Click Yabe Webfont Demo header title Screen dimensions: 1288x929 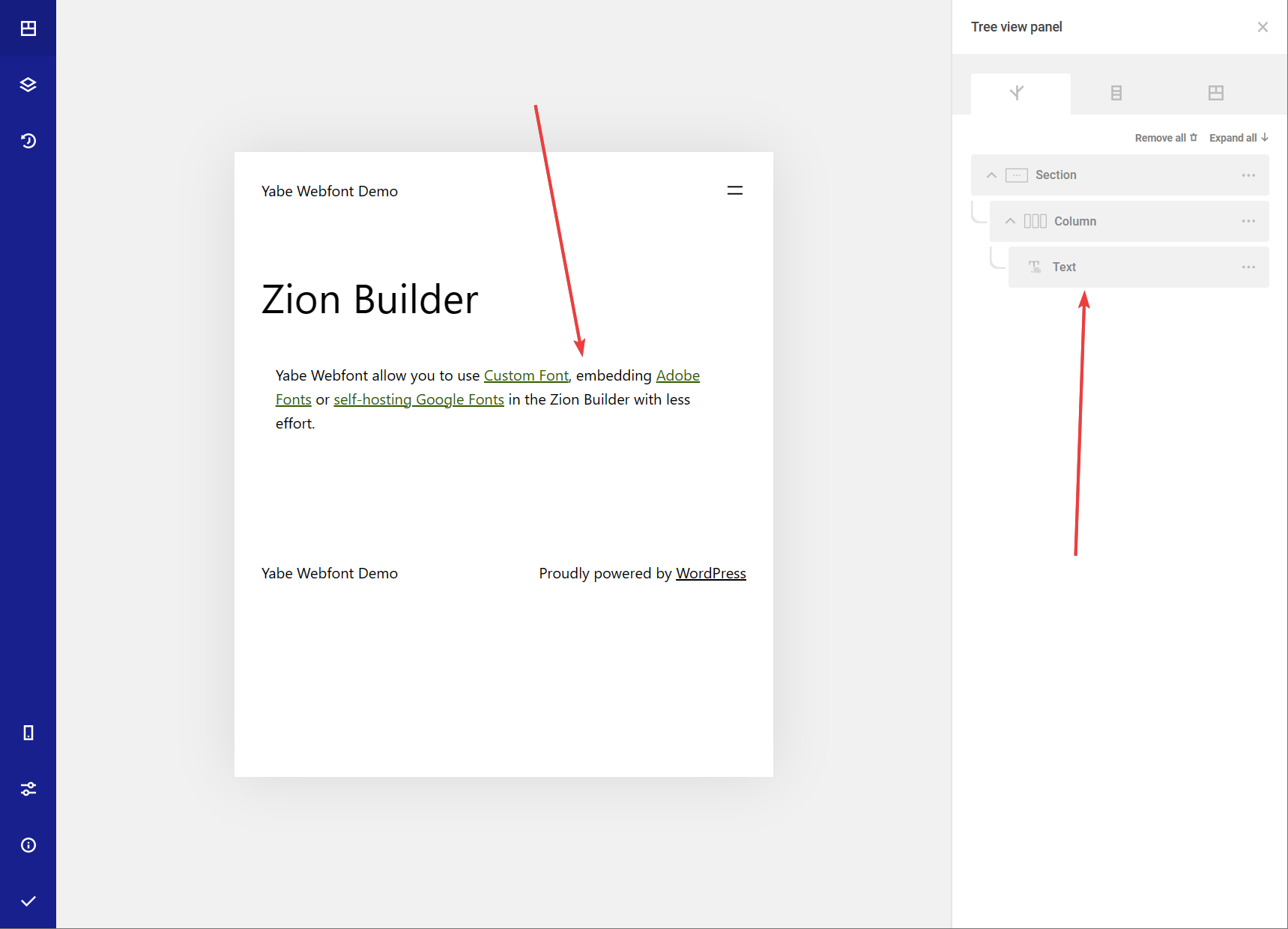pyautogui.click(x=330, y=191)
